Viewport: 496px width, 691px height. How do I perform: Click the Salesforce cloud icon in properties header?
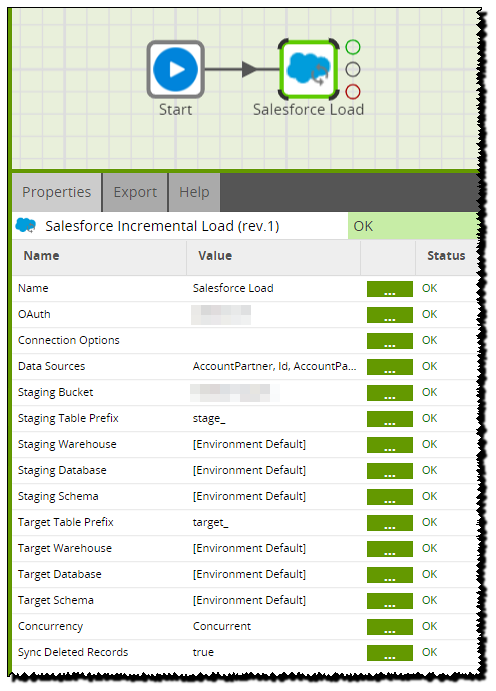coord(26,226)
